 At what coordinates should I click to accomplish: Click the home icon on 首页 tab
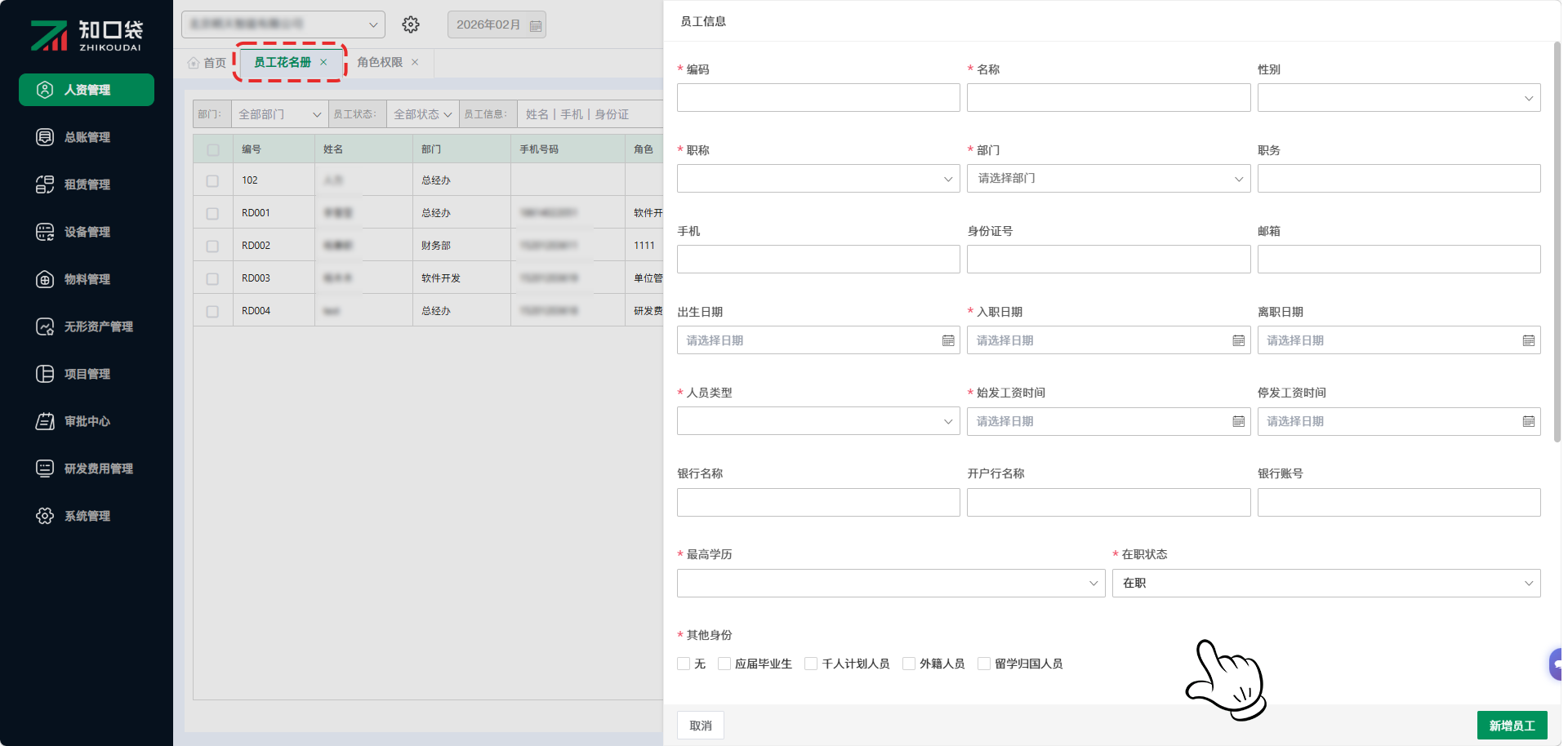(194, 63)
